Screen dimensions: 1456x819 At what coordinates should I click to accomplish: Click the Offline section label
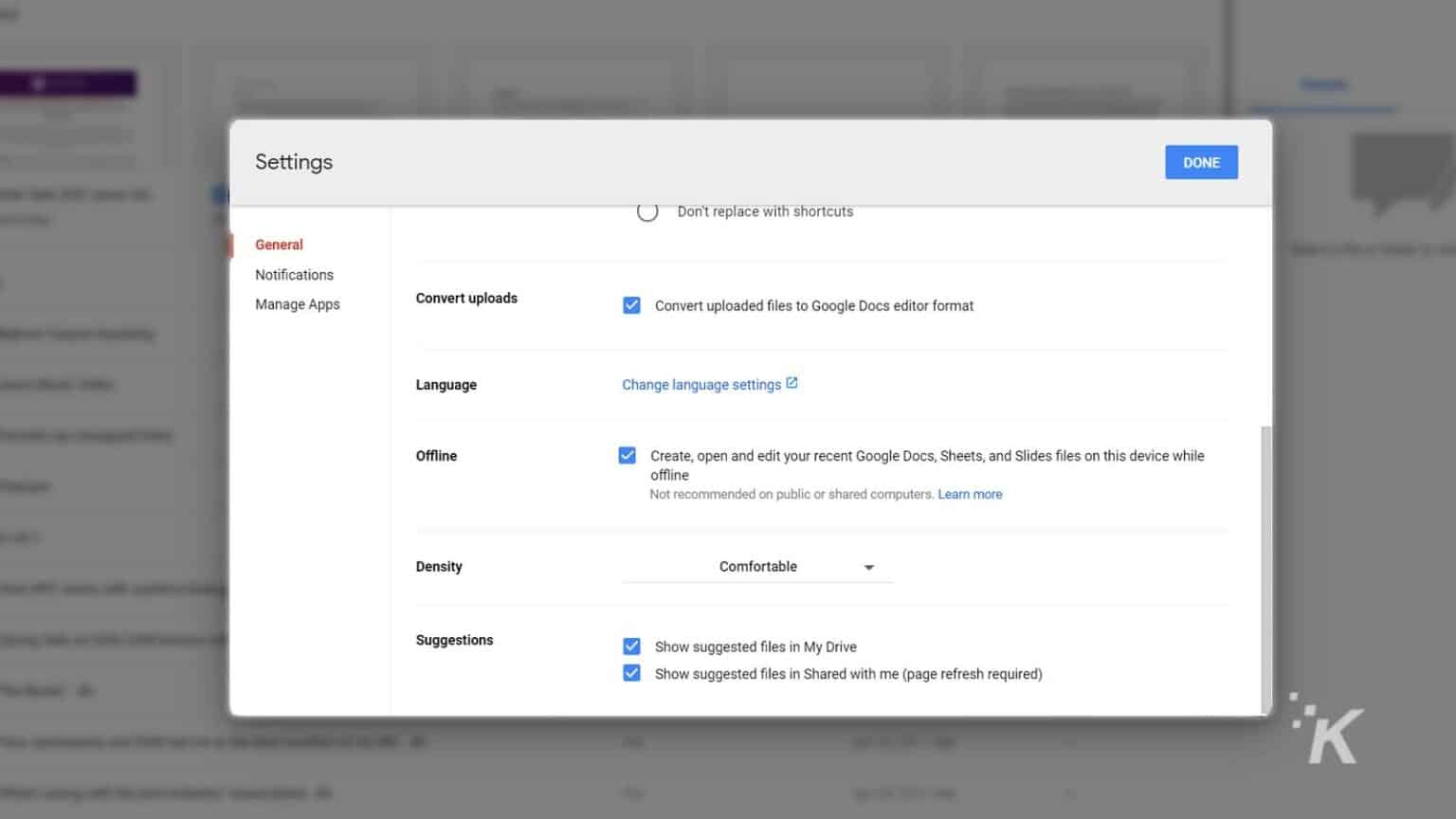coord(436,455)
